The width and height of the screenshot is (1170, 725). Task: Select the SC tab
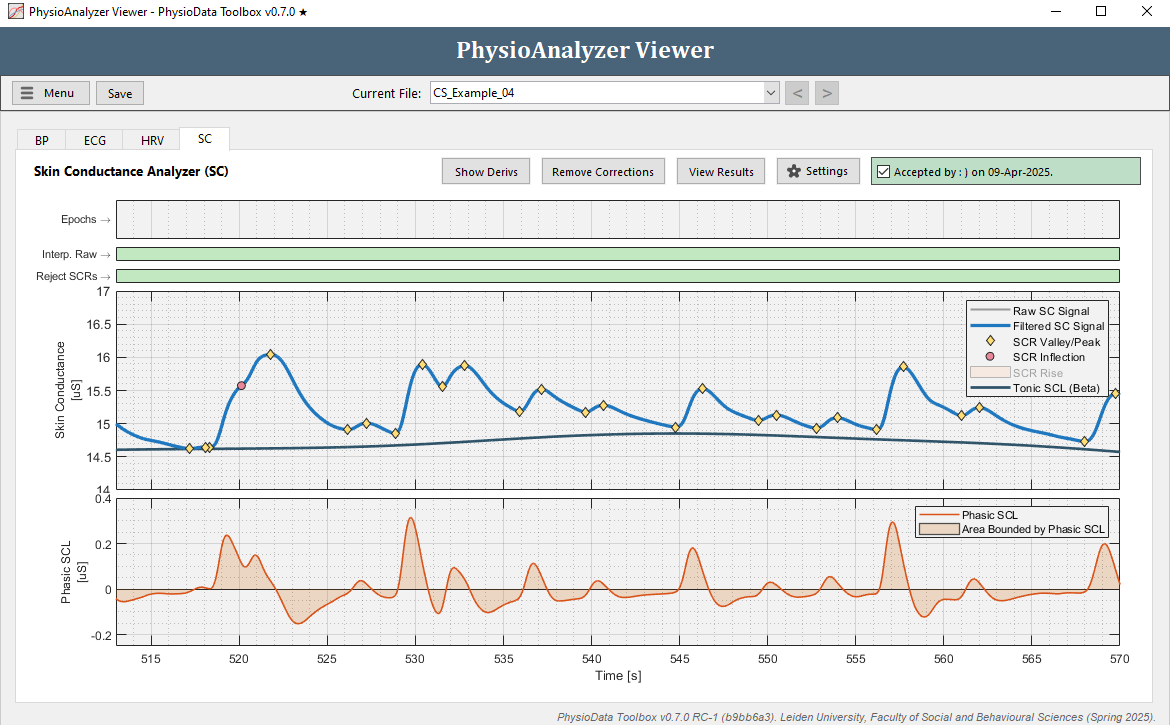point(204,139)
